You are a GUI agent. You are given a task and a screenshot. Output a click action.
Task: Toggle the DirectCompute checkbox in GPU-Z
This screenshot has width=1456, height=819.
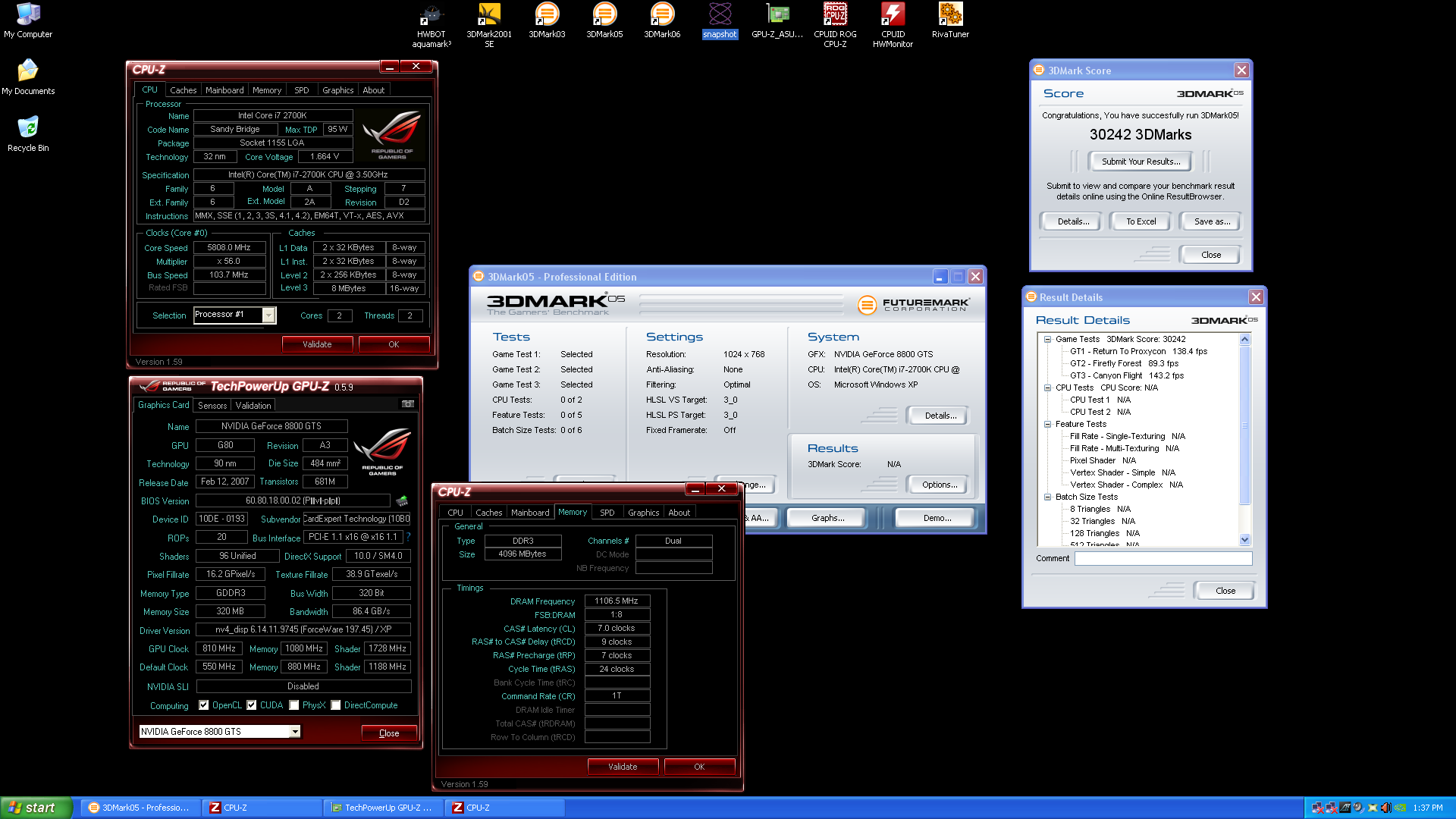tap(335, 705)
